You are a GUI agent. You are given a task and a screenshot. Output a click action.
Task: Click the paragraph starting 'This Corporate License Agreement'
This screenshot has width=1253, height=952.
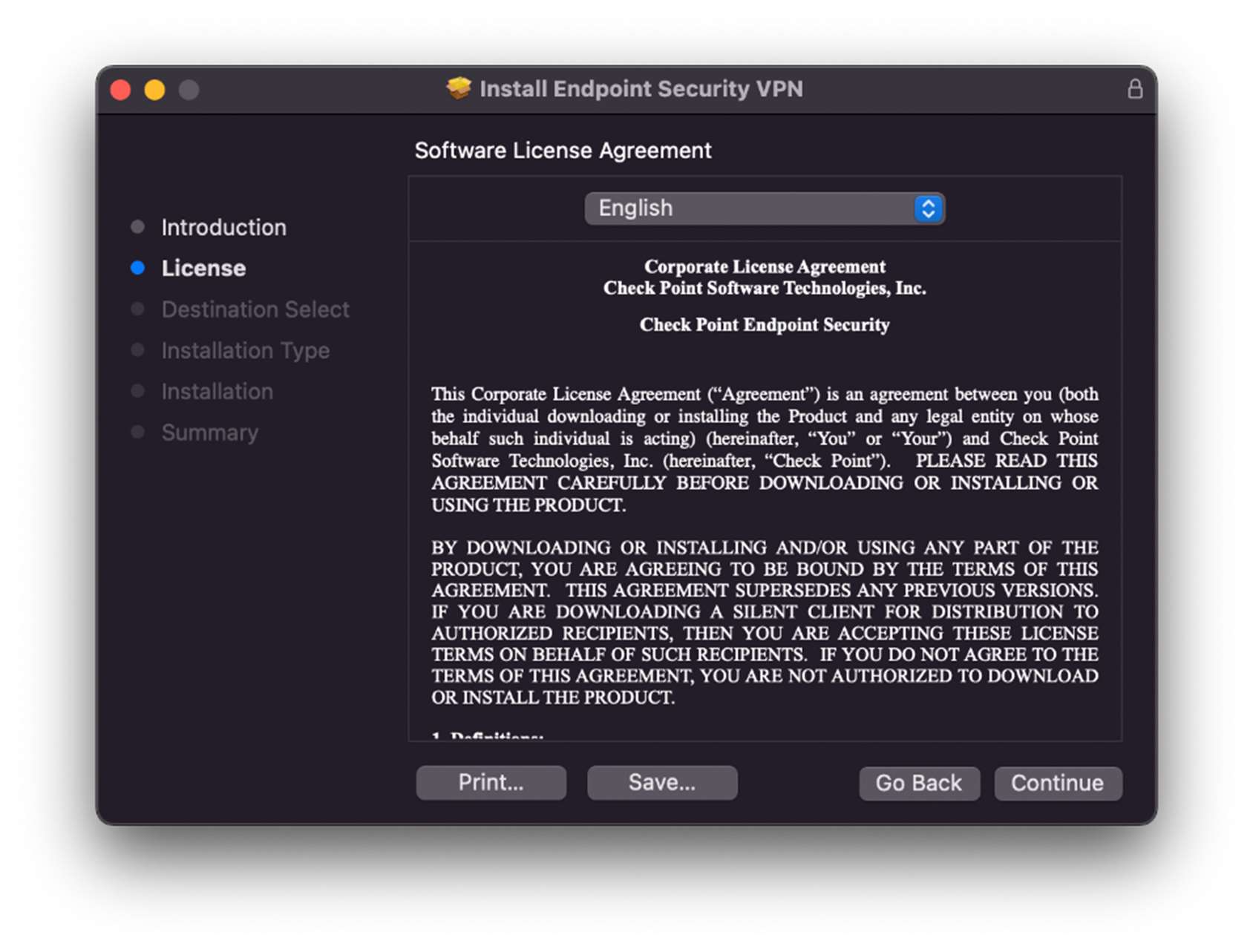click(x=765, y=450)
